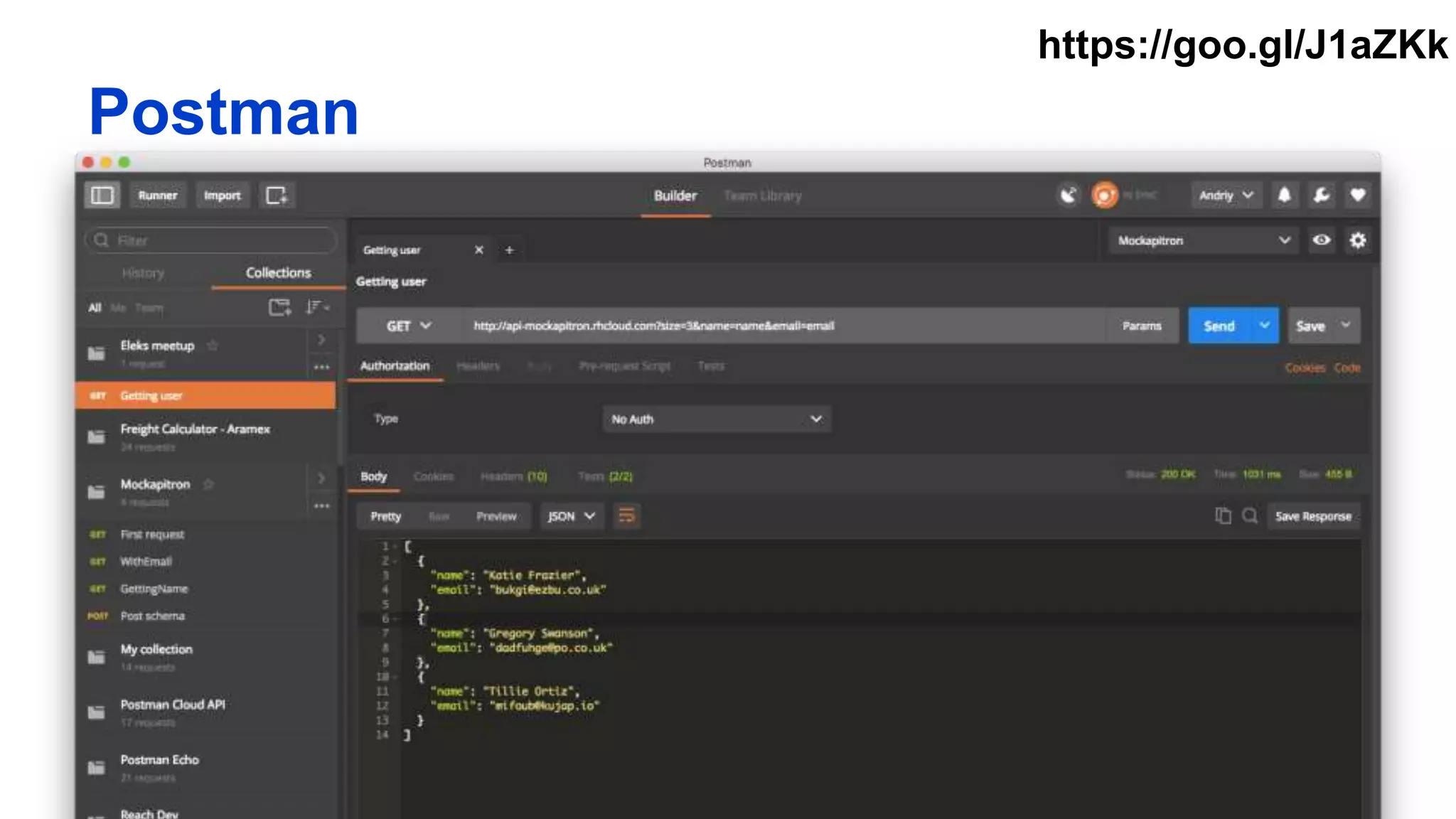Toggle the sidebar panel icon

102,196
